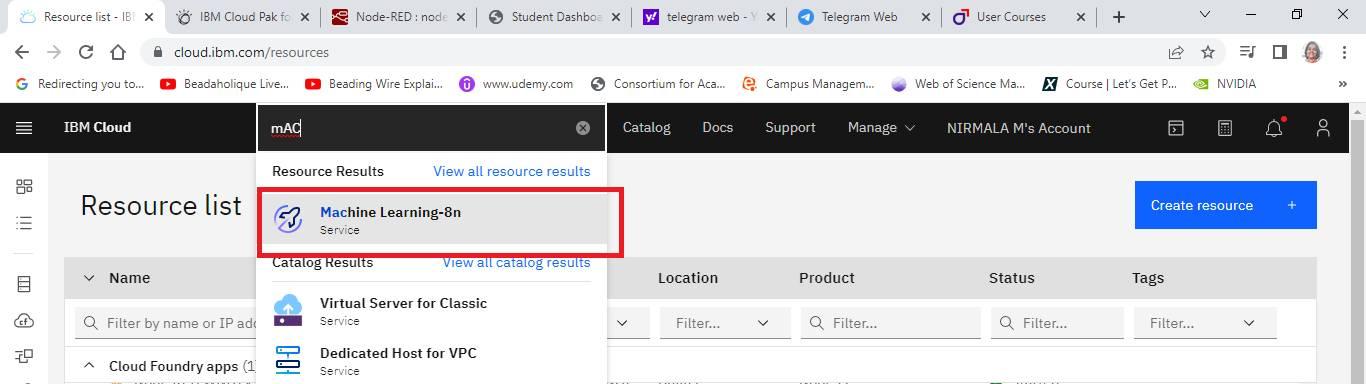Open the IBM Cloud Shell icon
The image size is (1366, 384).
[1176, 128]
